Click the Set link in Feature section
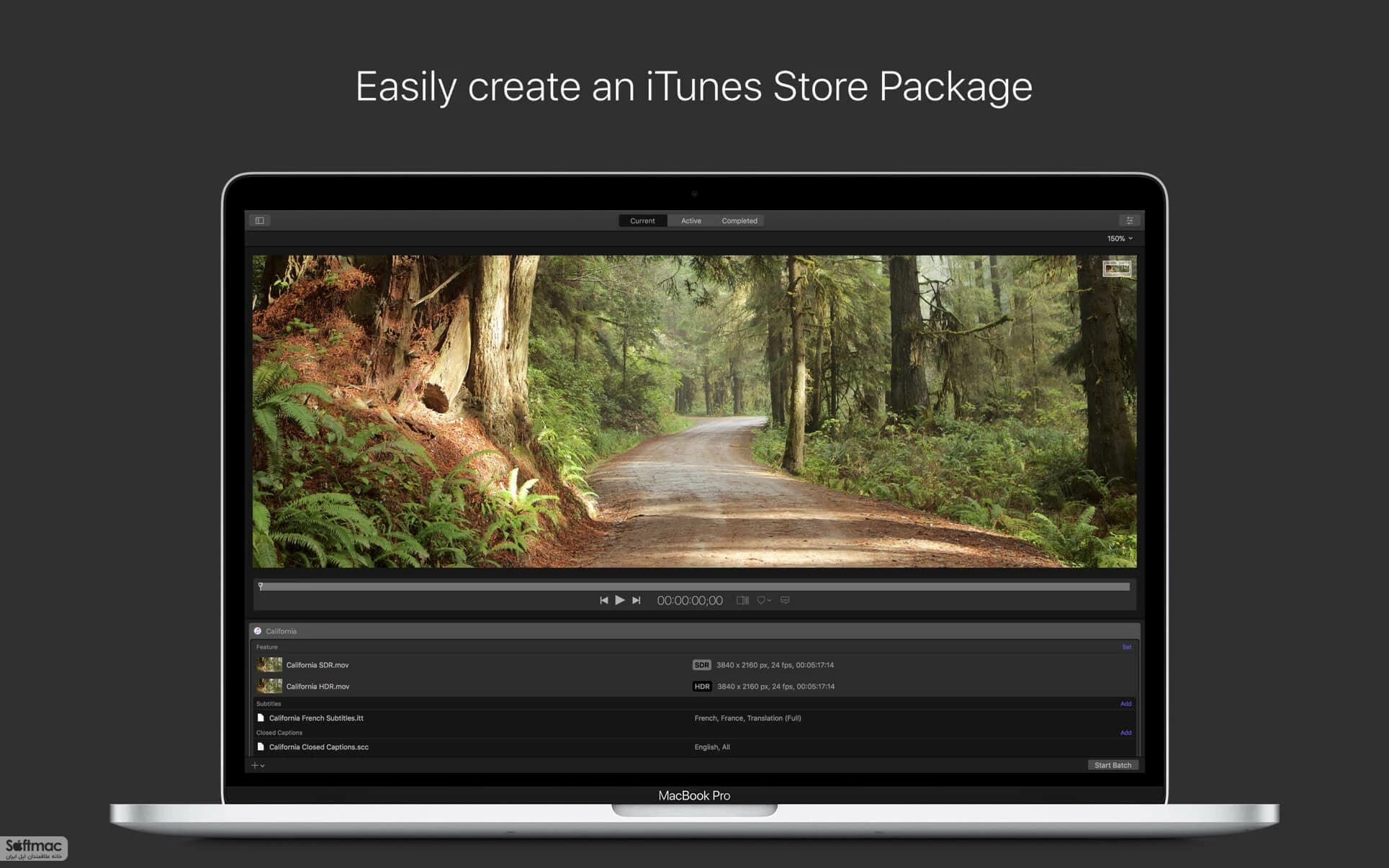Image resolution: width=1389 pixels, height=868 pixels. 1126,647
